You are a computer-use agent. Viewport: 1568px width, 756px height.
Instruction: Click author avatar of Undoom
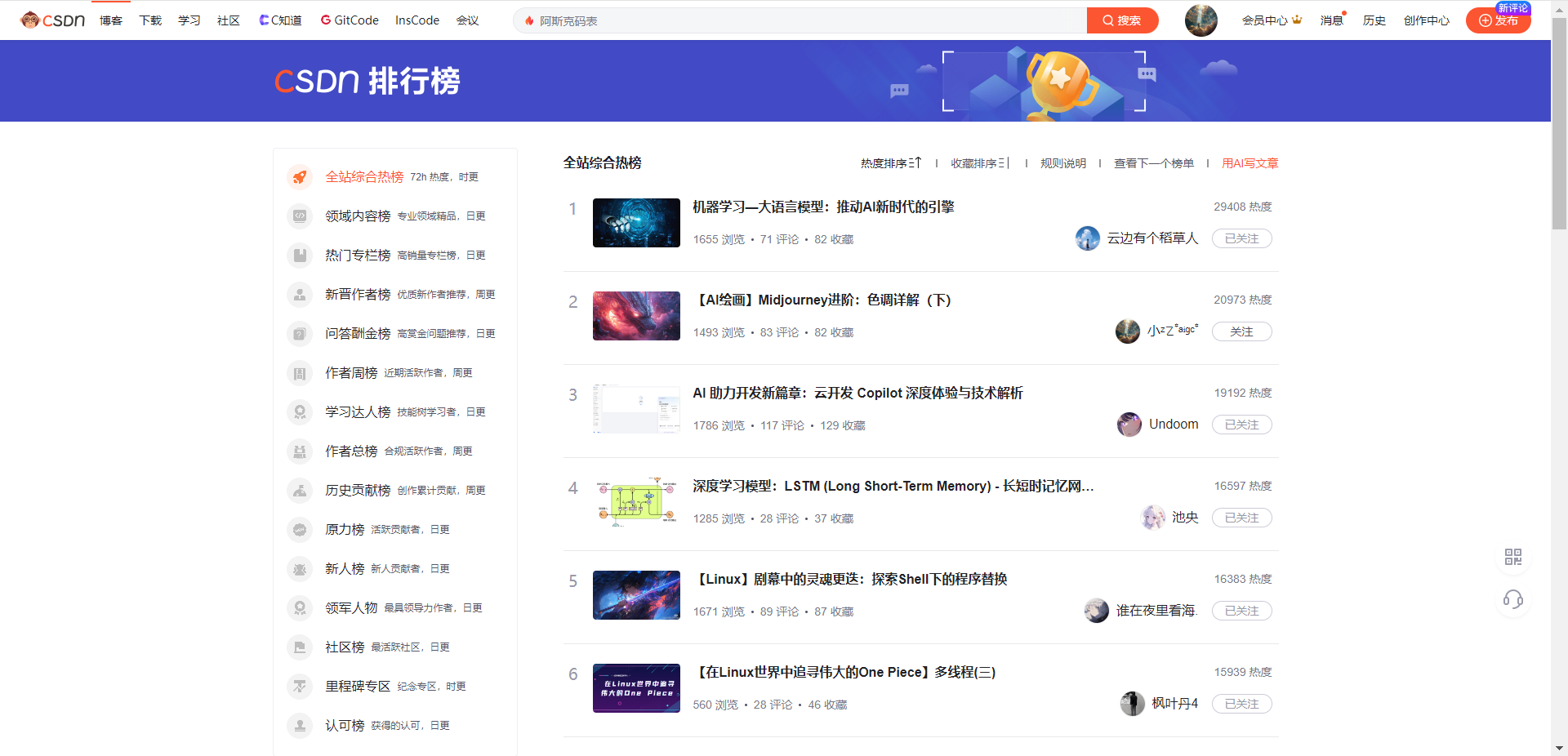pos(1129,425)
